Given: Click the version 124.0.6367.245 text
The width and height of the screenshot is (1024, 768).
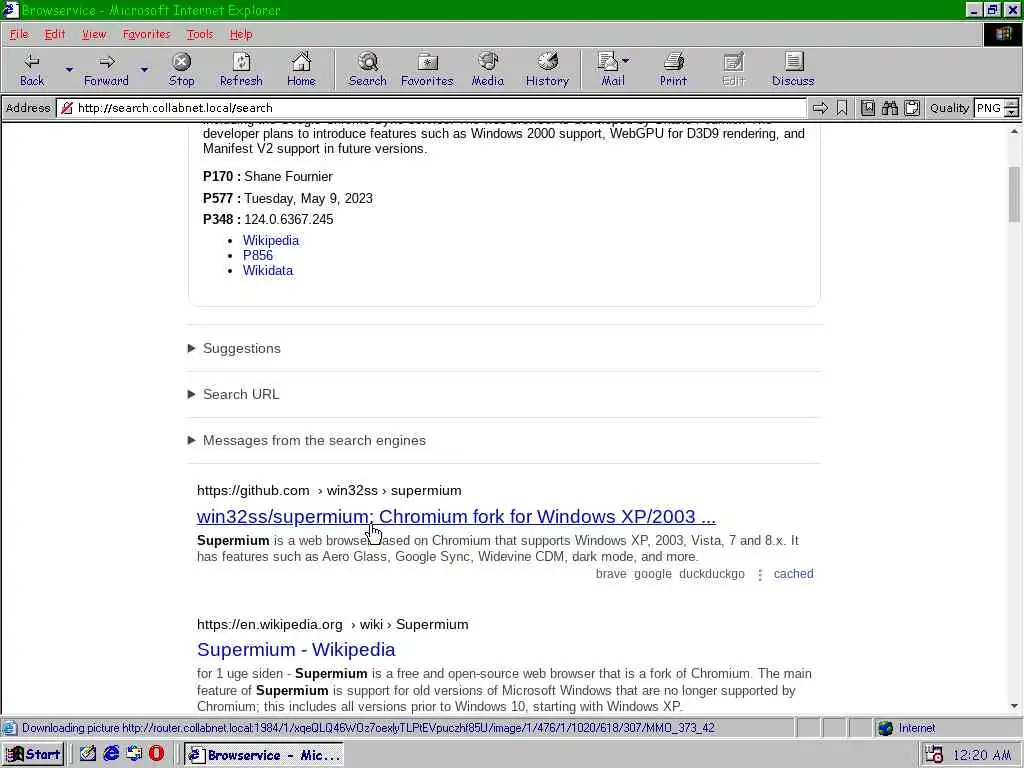Looking at the screenshot, I should [x=289, y=219].
